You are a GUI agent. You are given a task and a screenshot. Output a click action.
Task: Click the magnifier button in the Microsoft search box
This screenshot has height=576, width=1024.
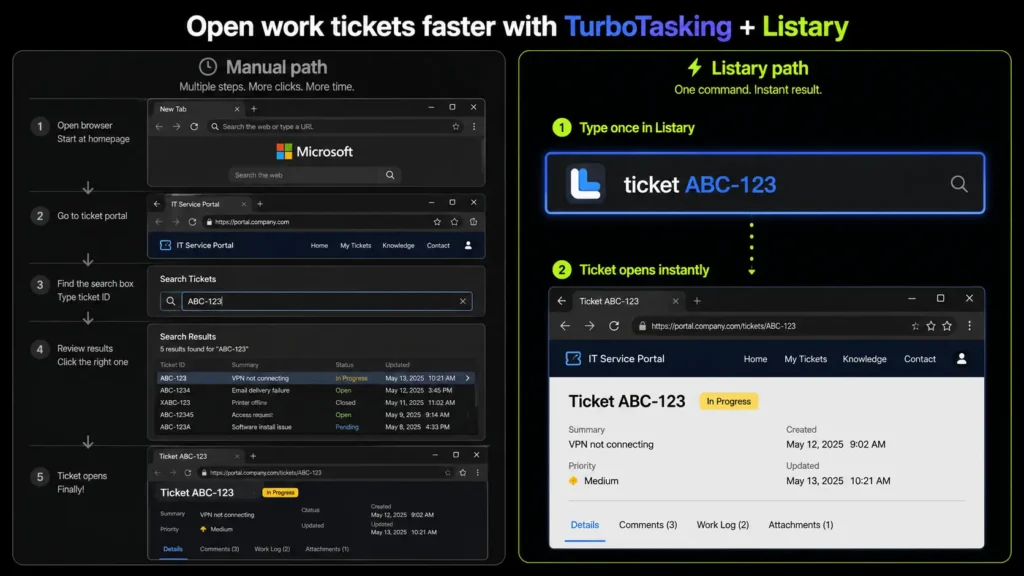tap(390, 175)
